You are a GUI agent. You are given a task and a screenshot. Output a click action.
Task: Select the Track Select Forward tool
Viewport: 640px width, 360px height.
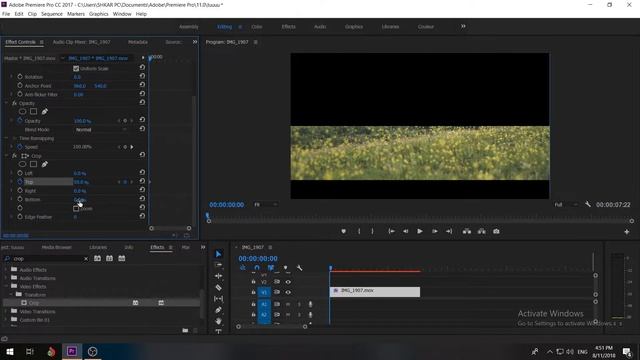218,265
